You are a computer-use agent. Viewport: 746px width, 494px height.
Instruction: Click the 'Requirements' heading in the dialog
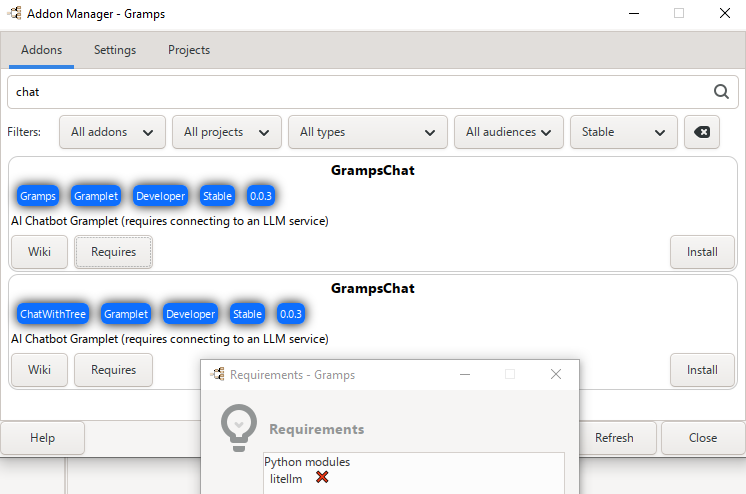[x=317, y=429]
